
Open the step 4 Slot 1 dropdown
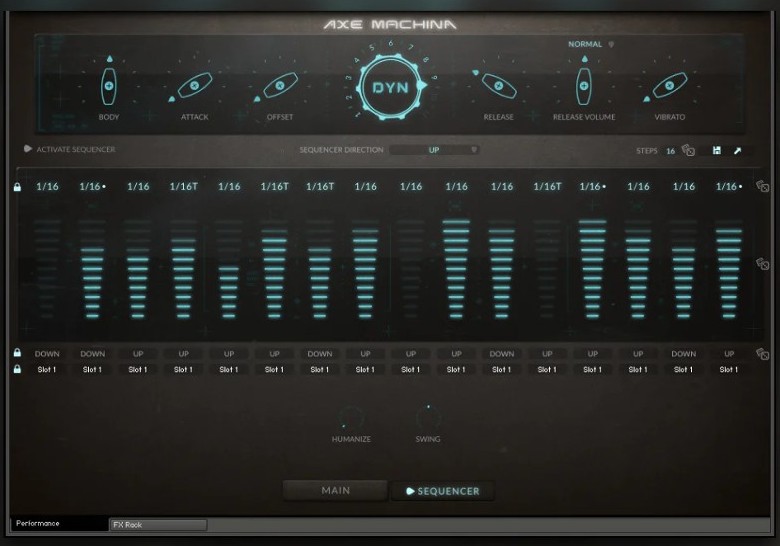tap(184, 369)
